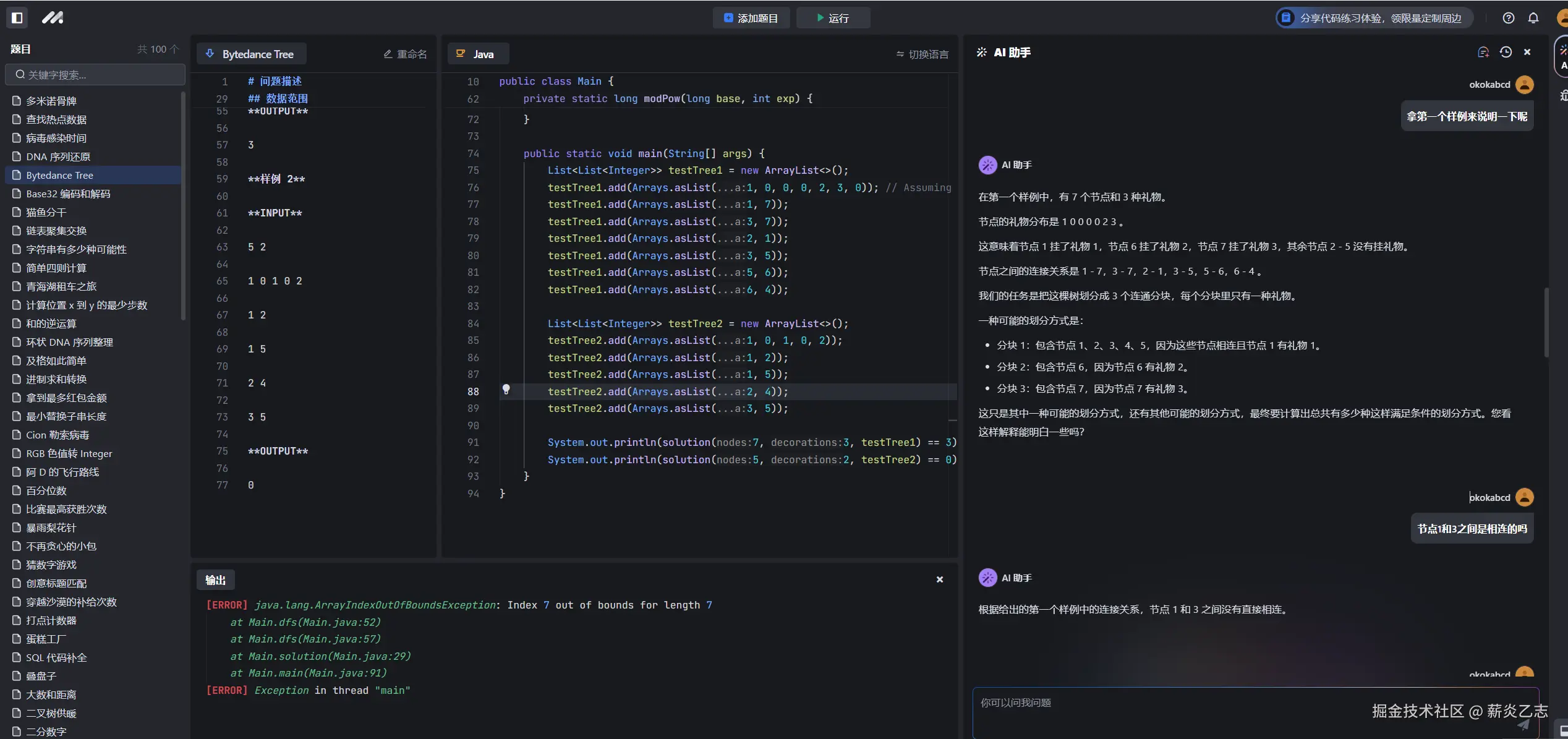Viewport: 1568px width, 739px height.
Task: Click the 添加题目 button
Action: tap(751, 17)
